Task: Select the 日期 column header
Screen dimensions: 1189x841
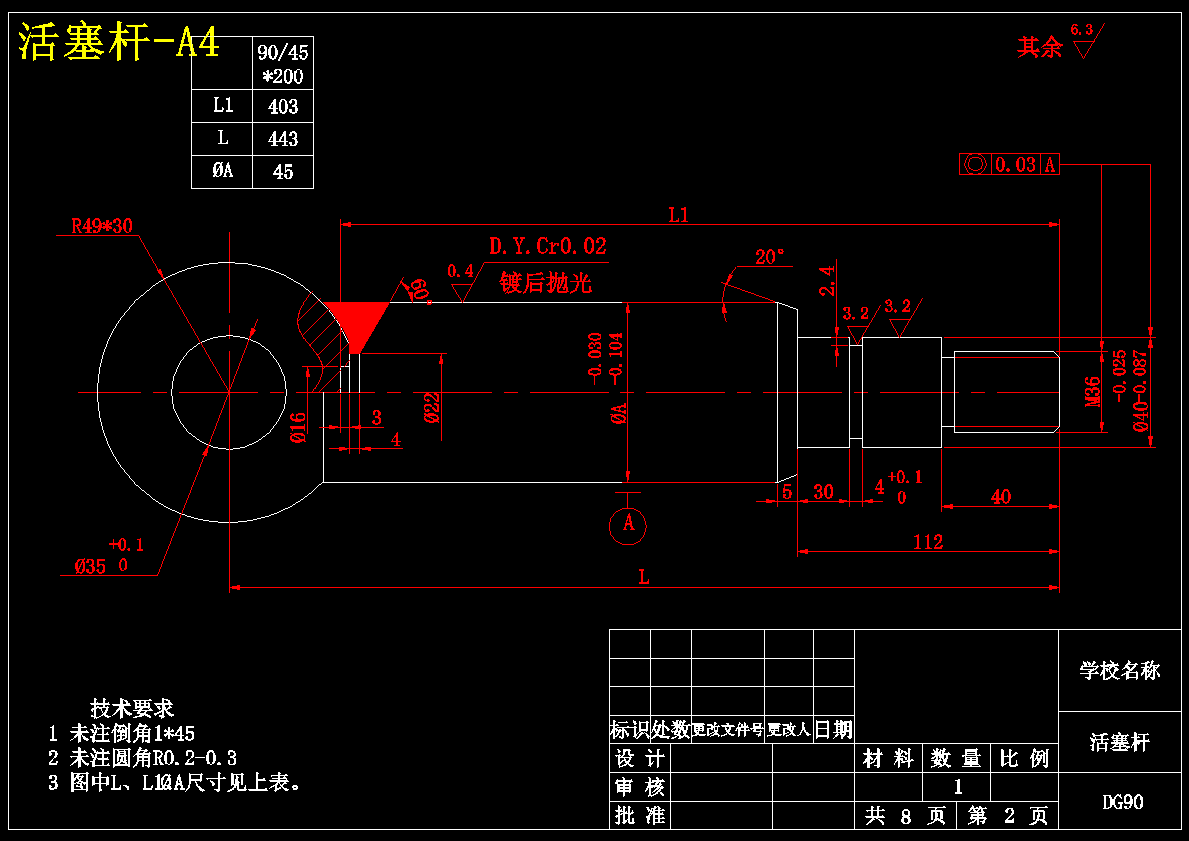Action: tap(833, 730)
